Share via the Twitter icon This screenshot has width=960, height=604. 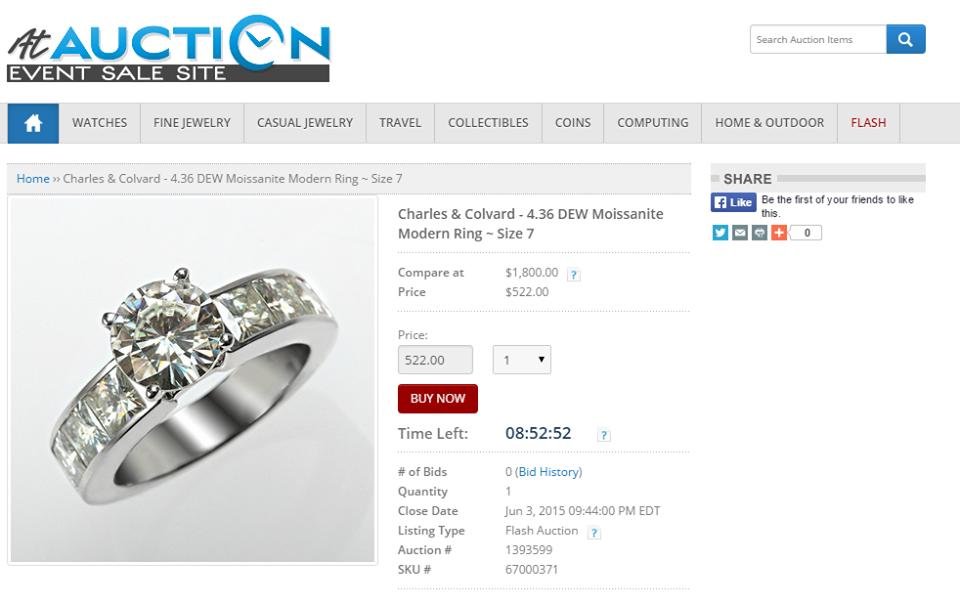(721, 233)
